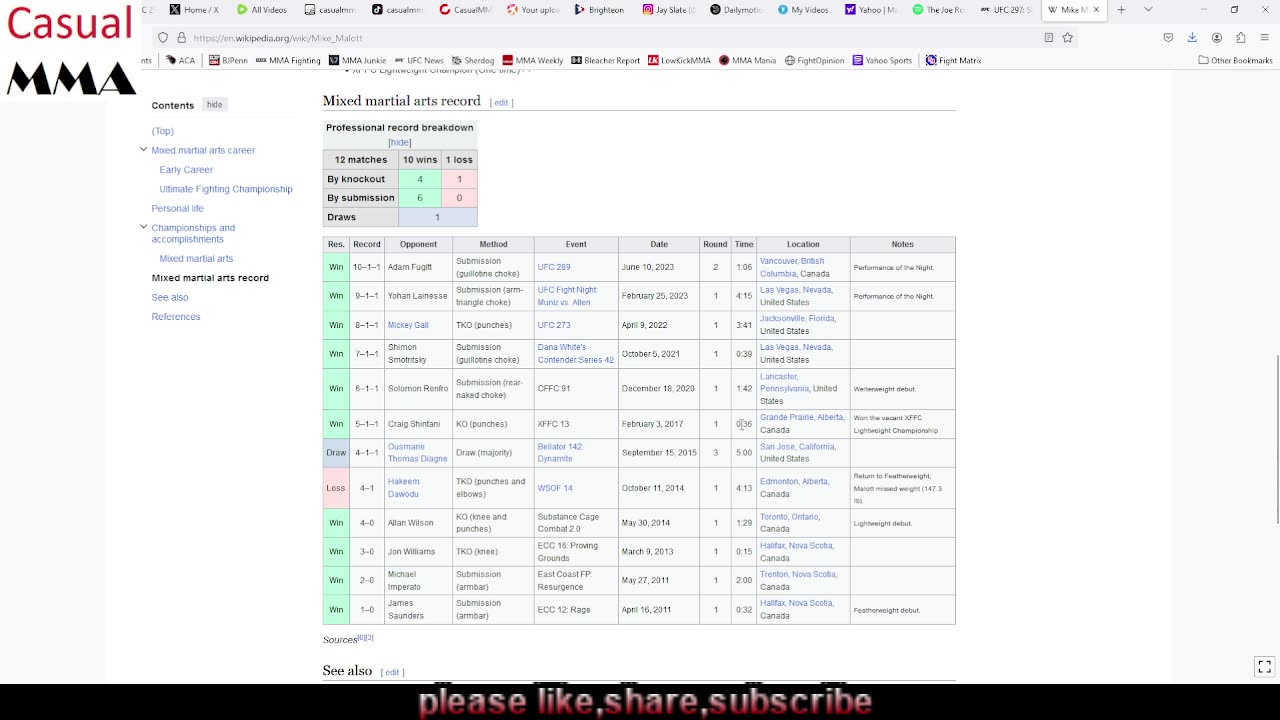The image size is (1280, 720).
Task: Hide the professional record breakdown table
Action: coord(400,142)
